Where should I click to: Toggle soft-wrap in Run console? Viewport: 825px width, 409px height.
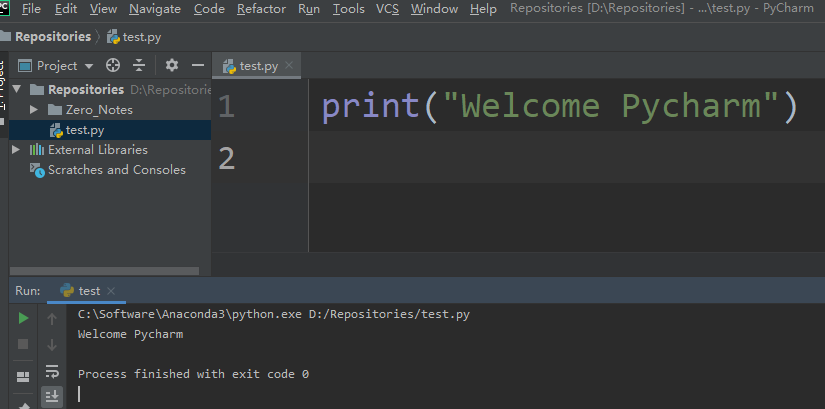pyautogui.click(x=52, y=372)
